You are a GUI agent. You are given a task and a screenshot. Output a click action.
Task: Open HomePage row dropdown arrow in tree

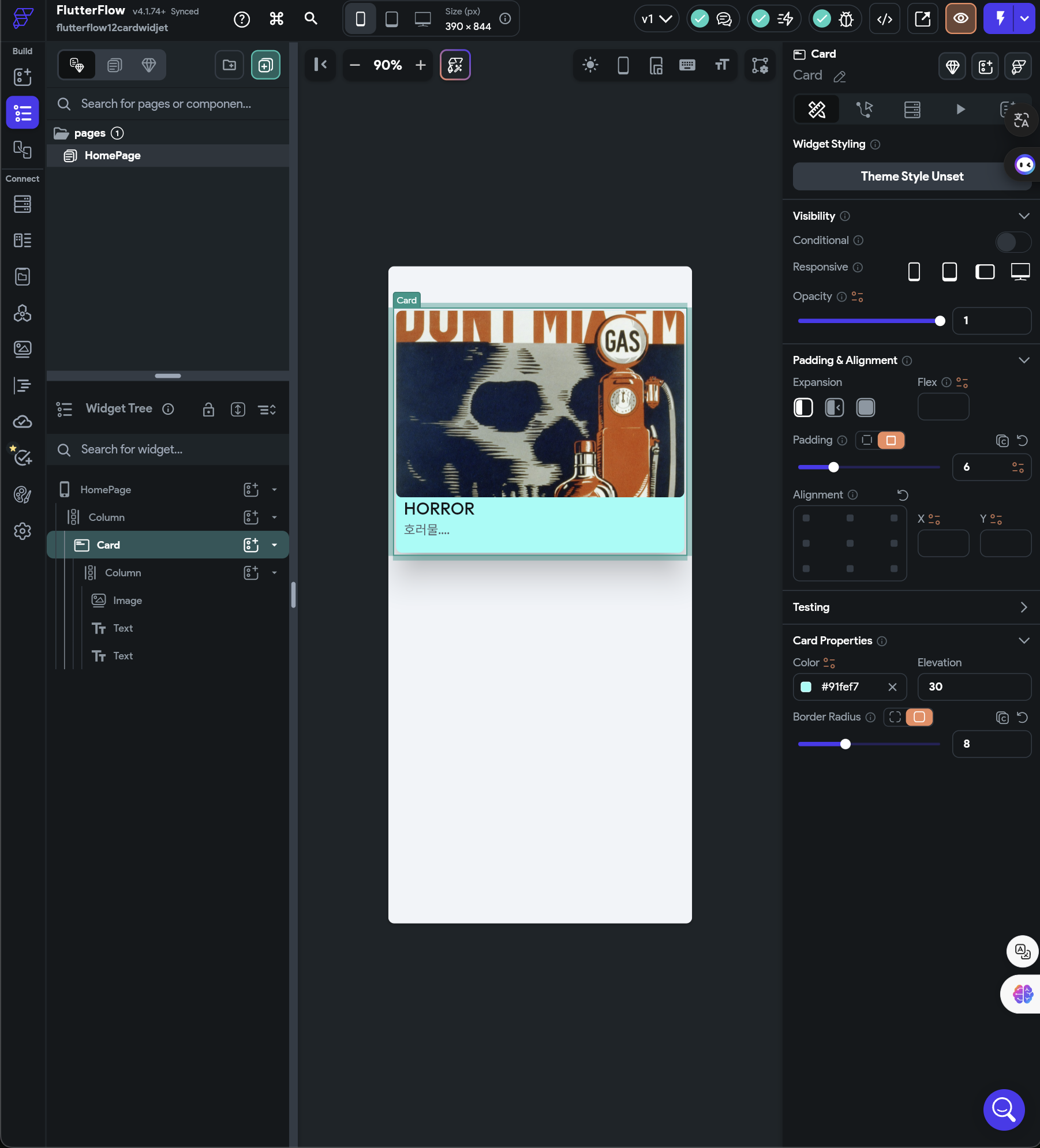(274, 490)
